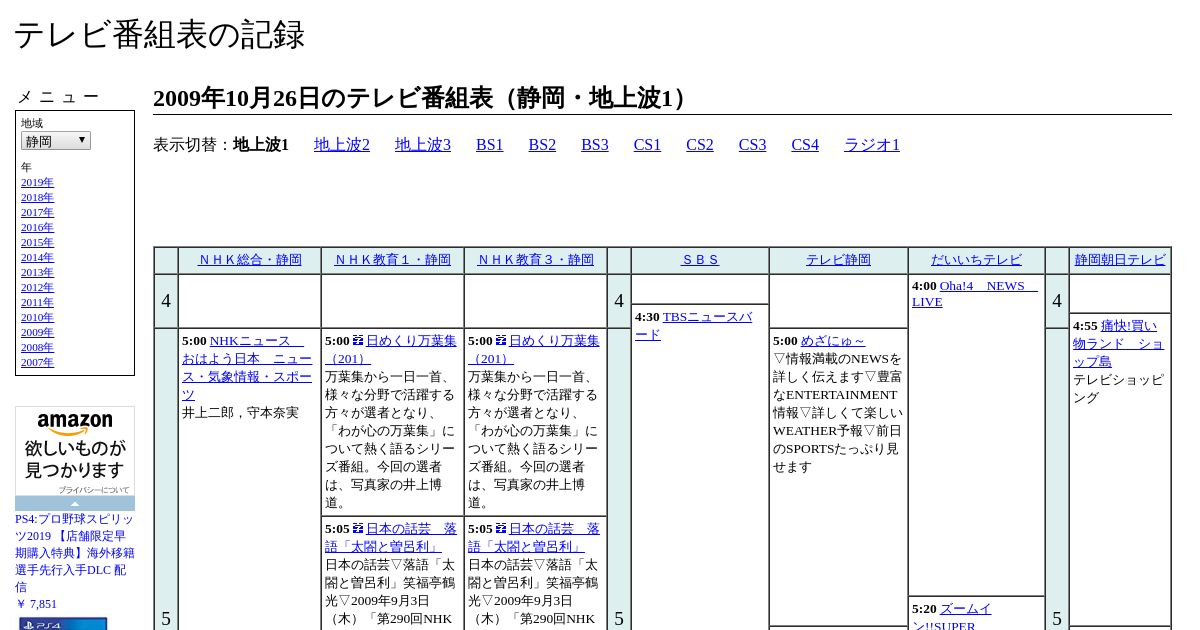
Task: Open the Oha!4 NEWS LIVE program
Action: 975,294
